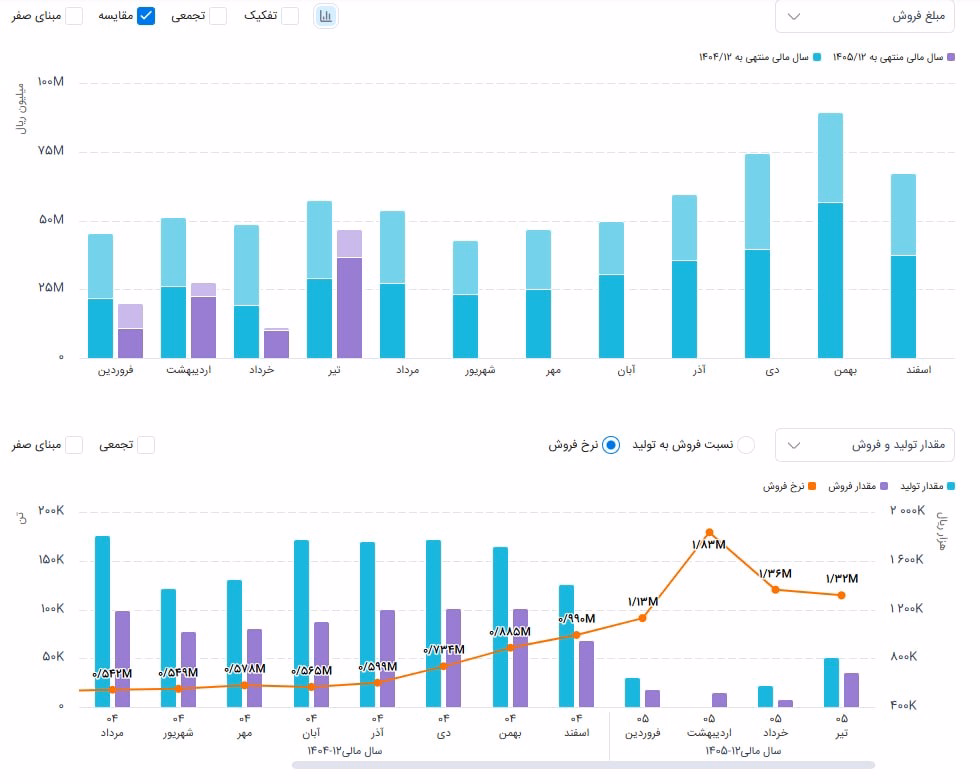The width and height of the screenshot is (980, 784).
Task: Click the خرداد axis label in top chart
Action: [261, 370]
